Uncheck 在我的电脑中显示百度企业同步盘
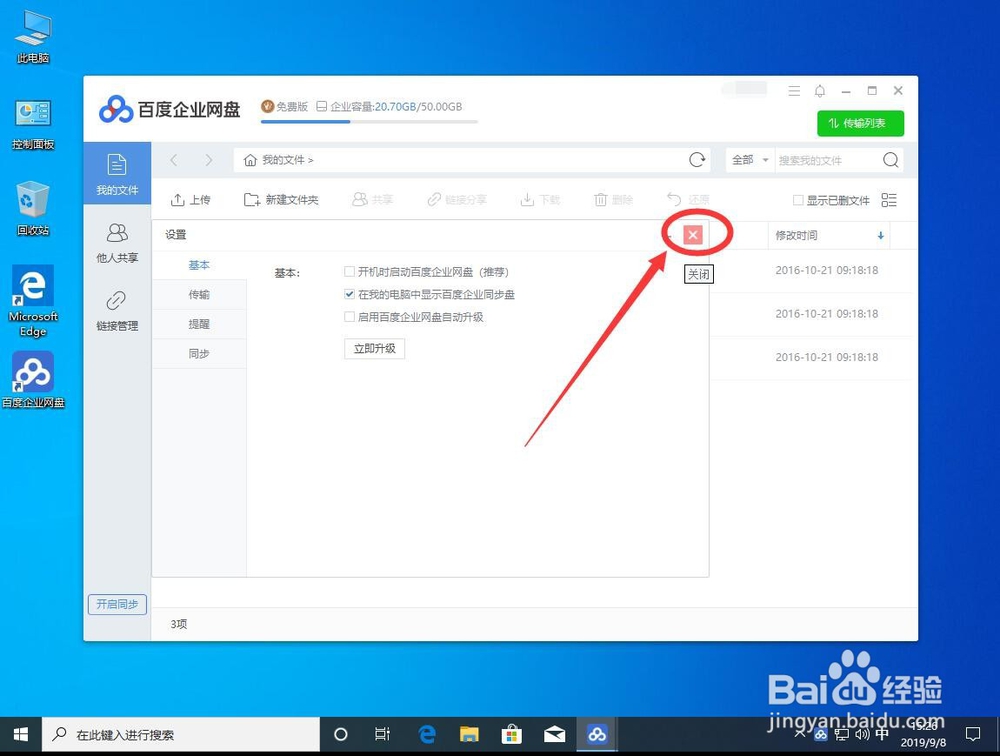This screenshot has height=756, width=1000. point(349,294)
